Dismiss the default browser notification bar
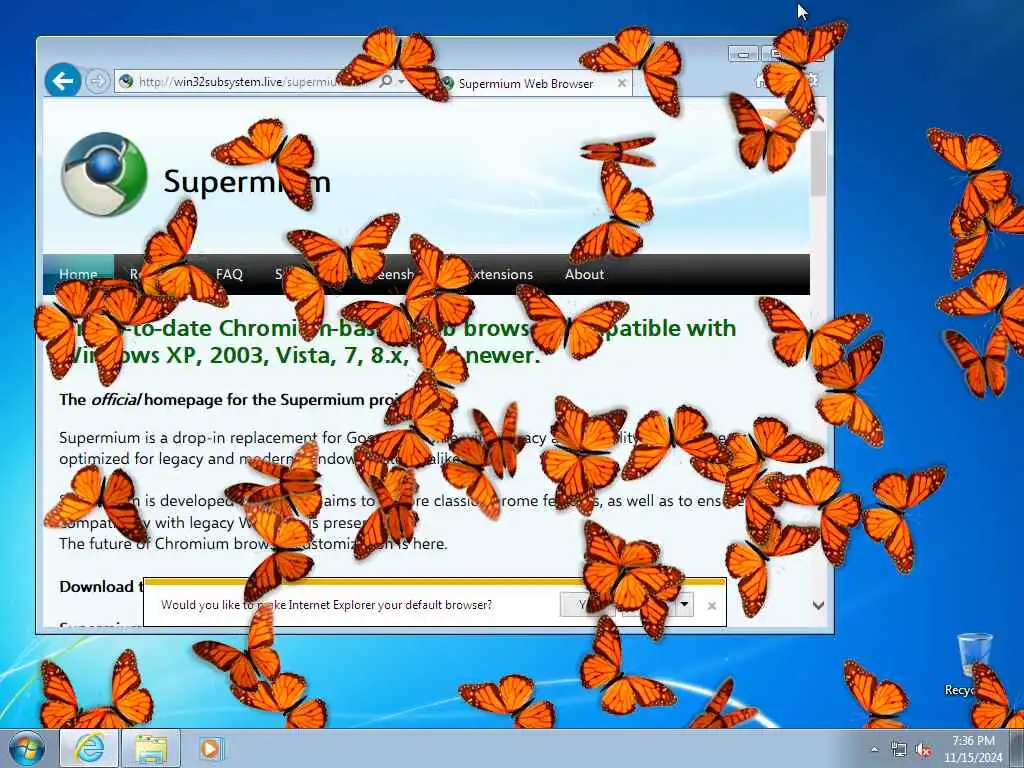The image size is (1024, 768). (712, 605)
